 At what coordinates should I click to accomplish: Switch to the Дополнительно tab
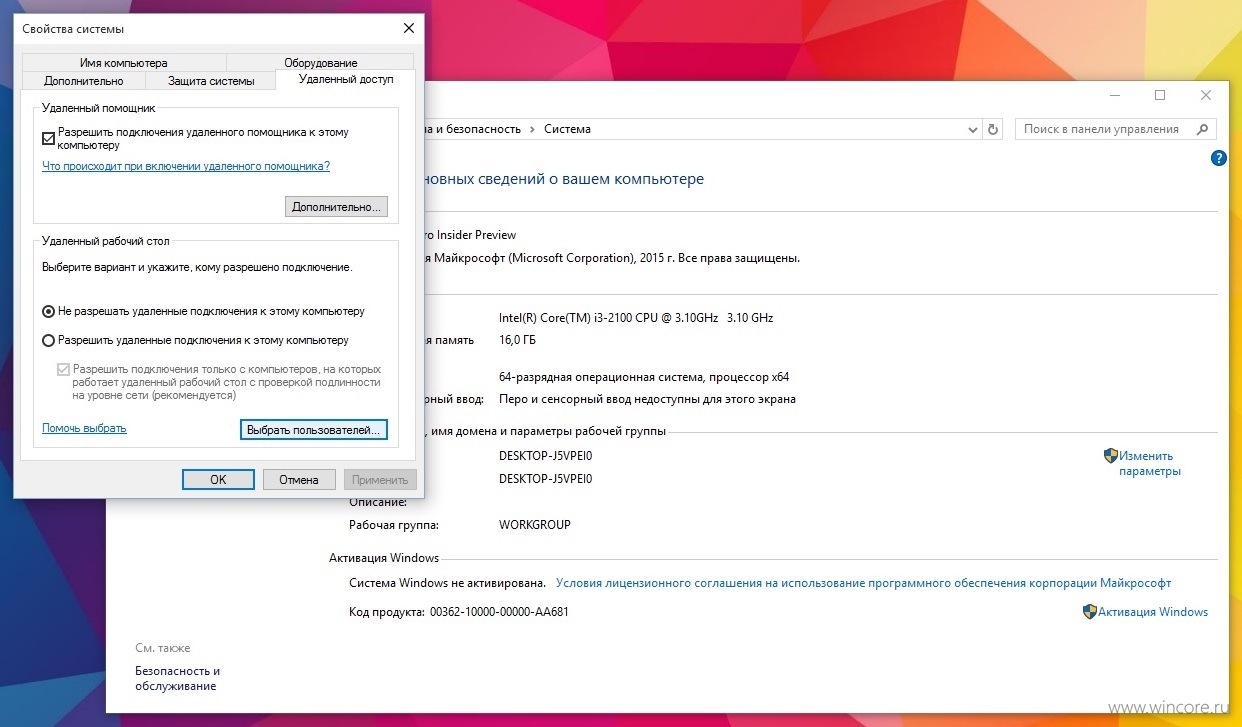(x=84, y=81)
